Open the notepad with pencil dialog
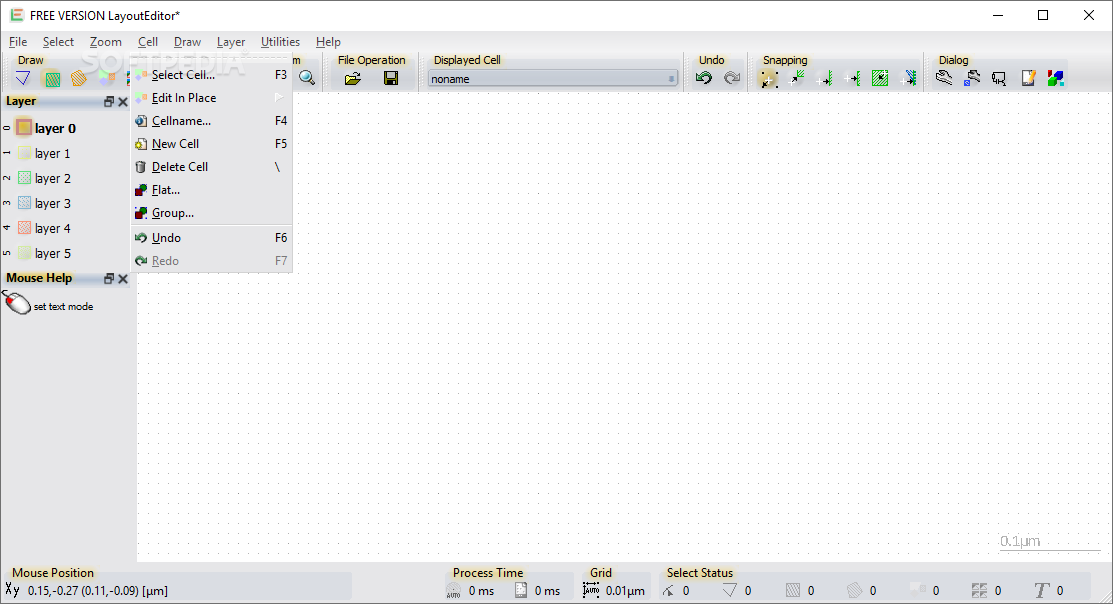 click(1028, 78)
